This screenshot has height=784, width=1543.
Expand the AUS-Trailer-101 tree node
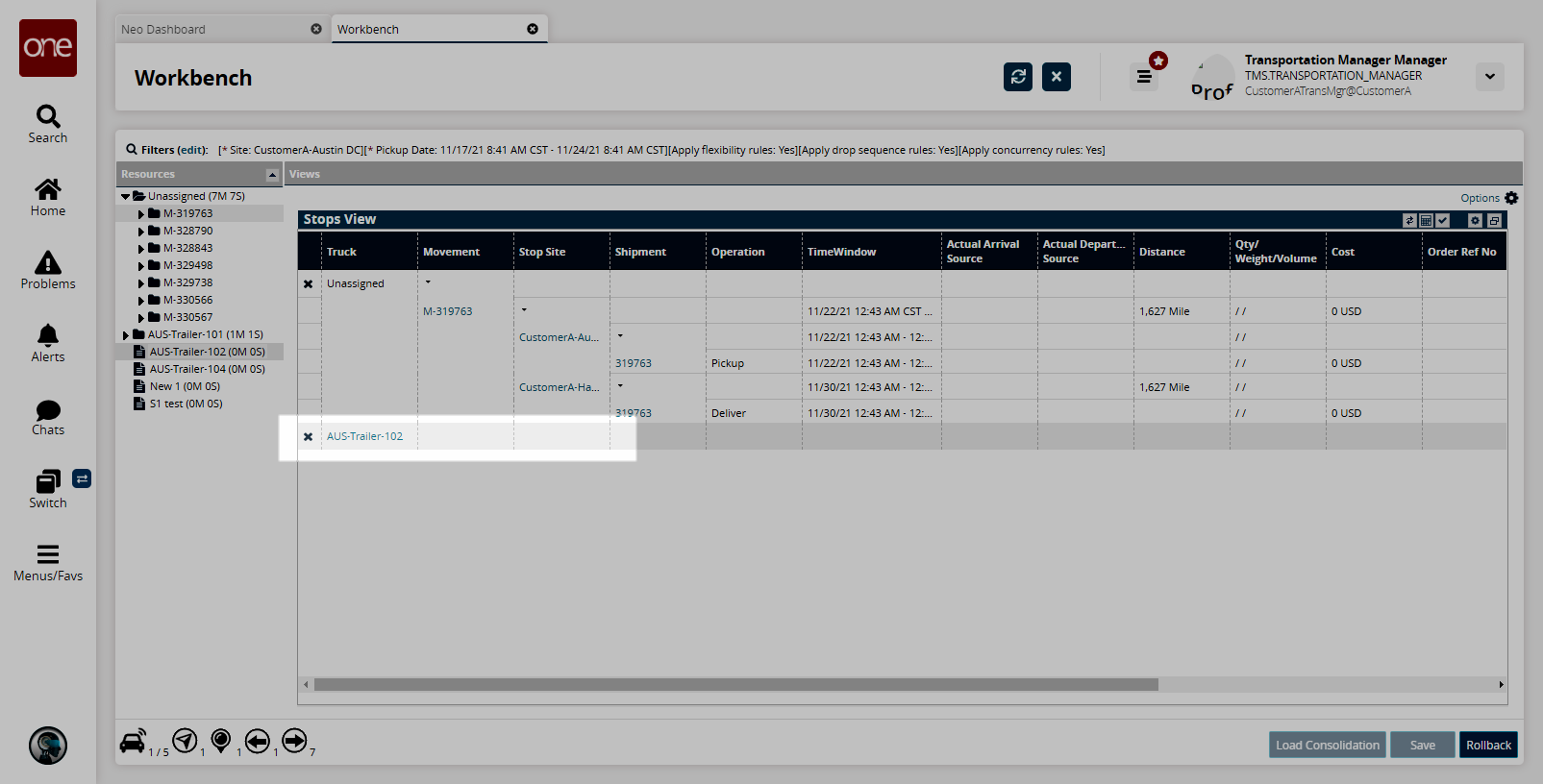[x=125, y=335]
